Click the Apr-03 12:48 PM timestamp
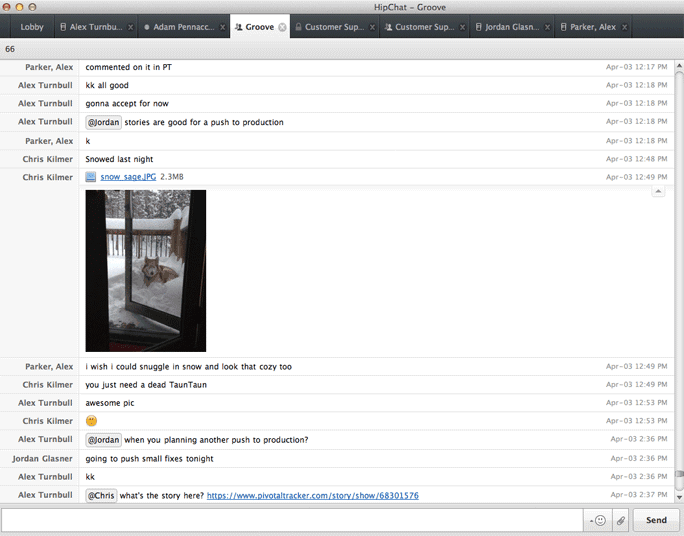Viewport: 684px width, 536px height. coord(636,159)
